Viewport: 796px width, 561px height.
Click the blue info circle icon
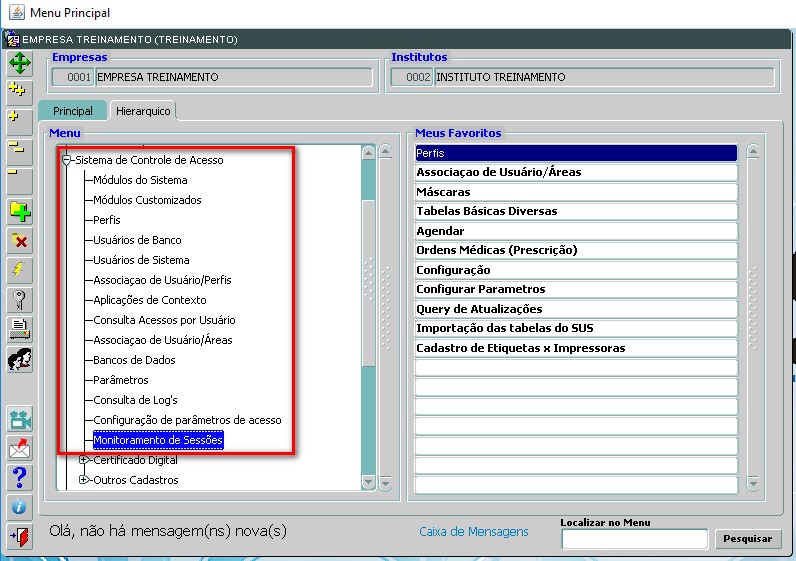click(x=19, y=507)
